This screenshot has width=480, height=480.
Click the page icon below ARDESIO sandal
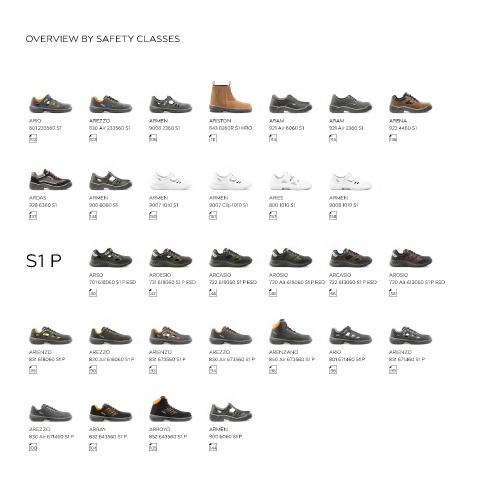(x=153, y=292)
